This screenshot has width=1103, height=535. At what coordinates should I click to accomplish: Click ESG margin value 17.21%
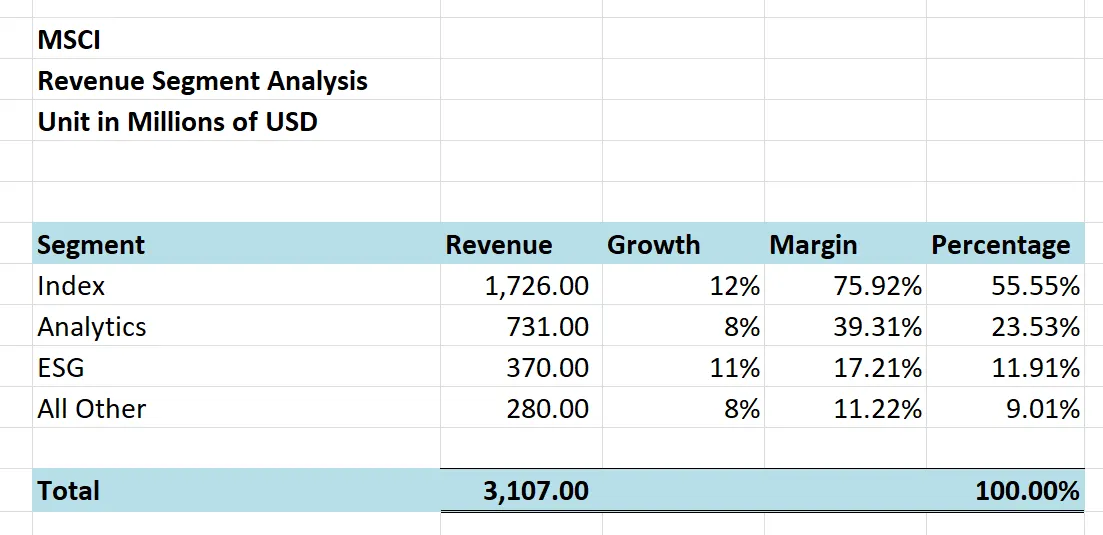(x=877, y=368)
